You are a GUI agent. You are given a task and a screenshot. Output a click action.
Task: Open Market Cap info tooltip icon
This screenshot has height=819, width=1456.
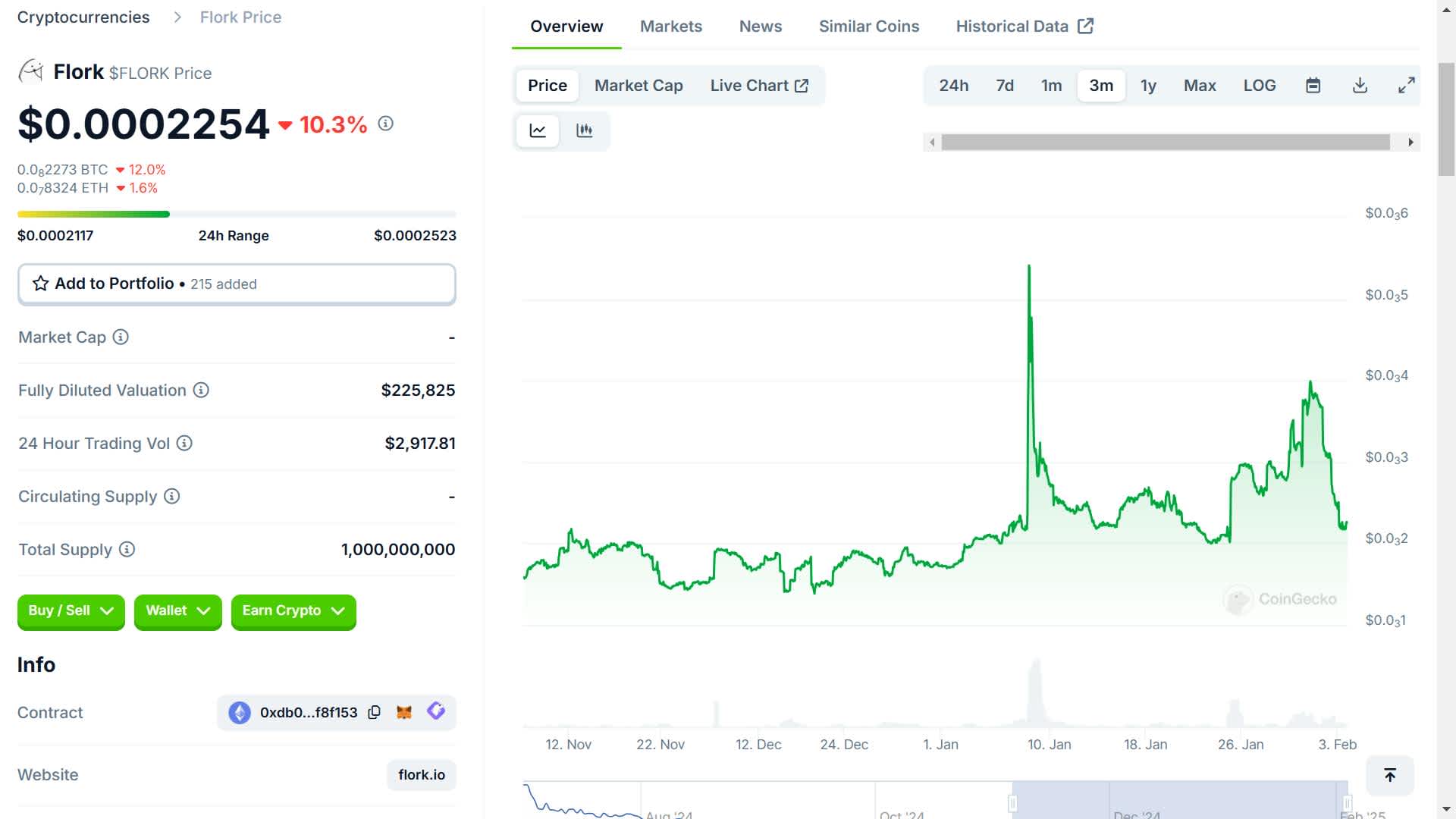(x=121, y=337)
